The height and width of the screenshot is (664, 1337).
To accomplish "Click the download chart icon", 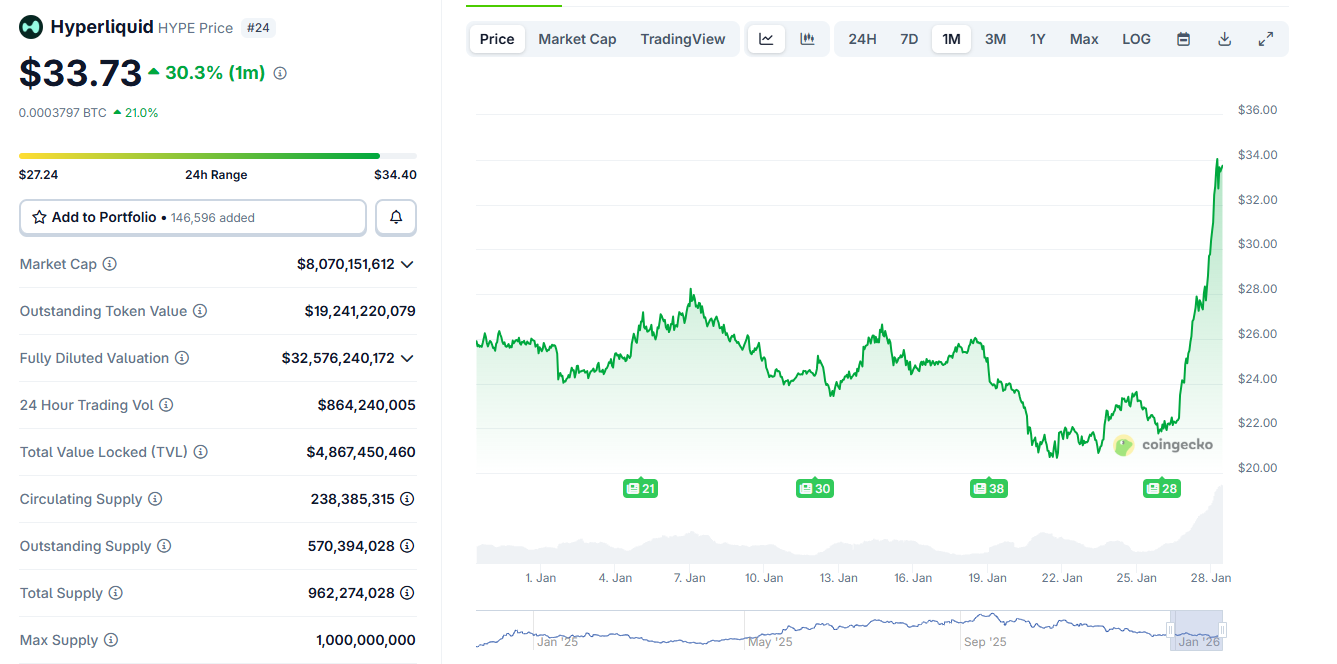I will (1224, 38).
